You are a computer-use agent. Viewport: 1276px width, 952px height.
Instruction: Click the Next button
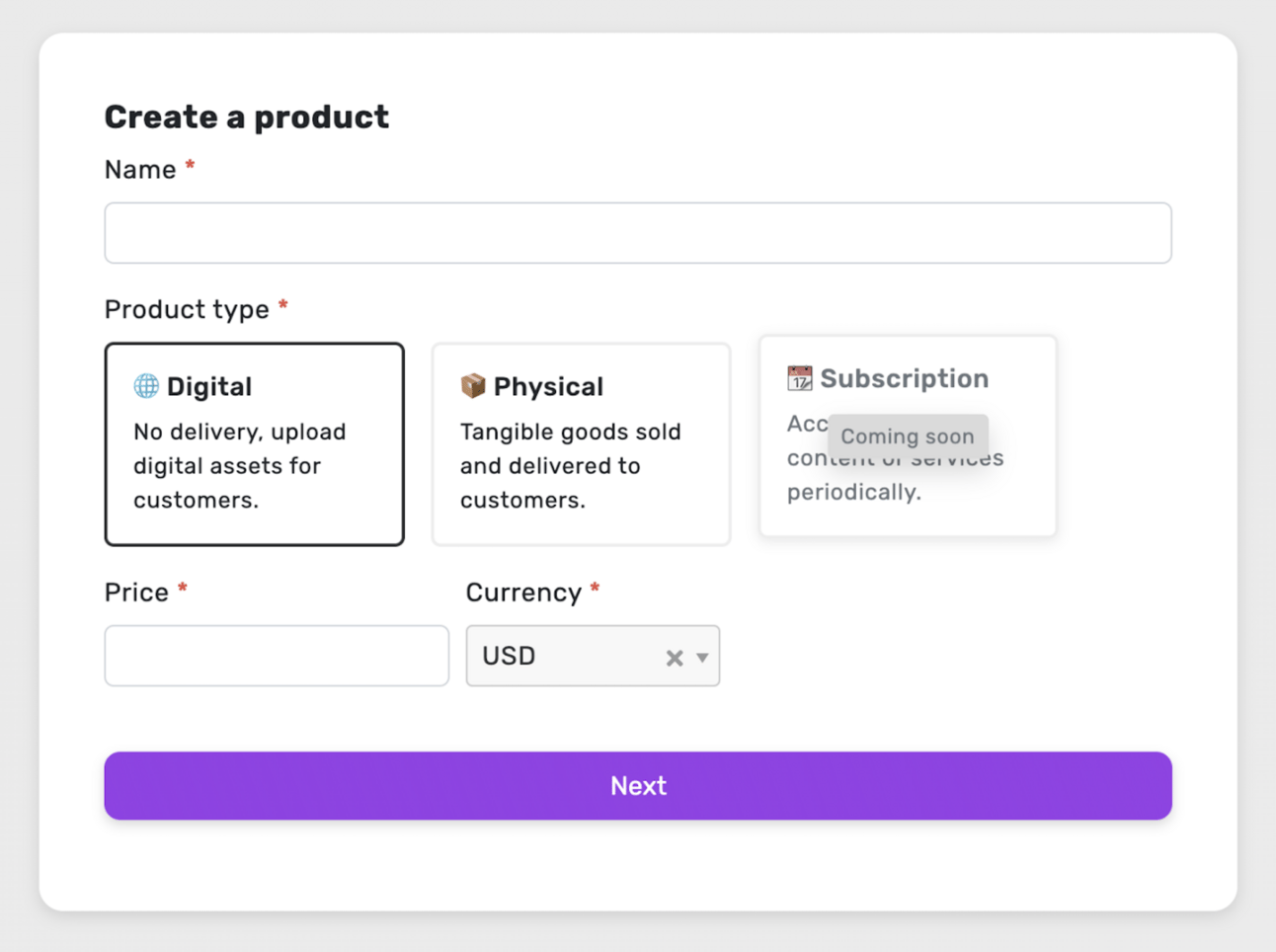(x=638, y=786)
